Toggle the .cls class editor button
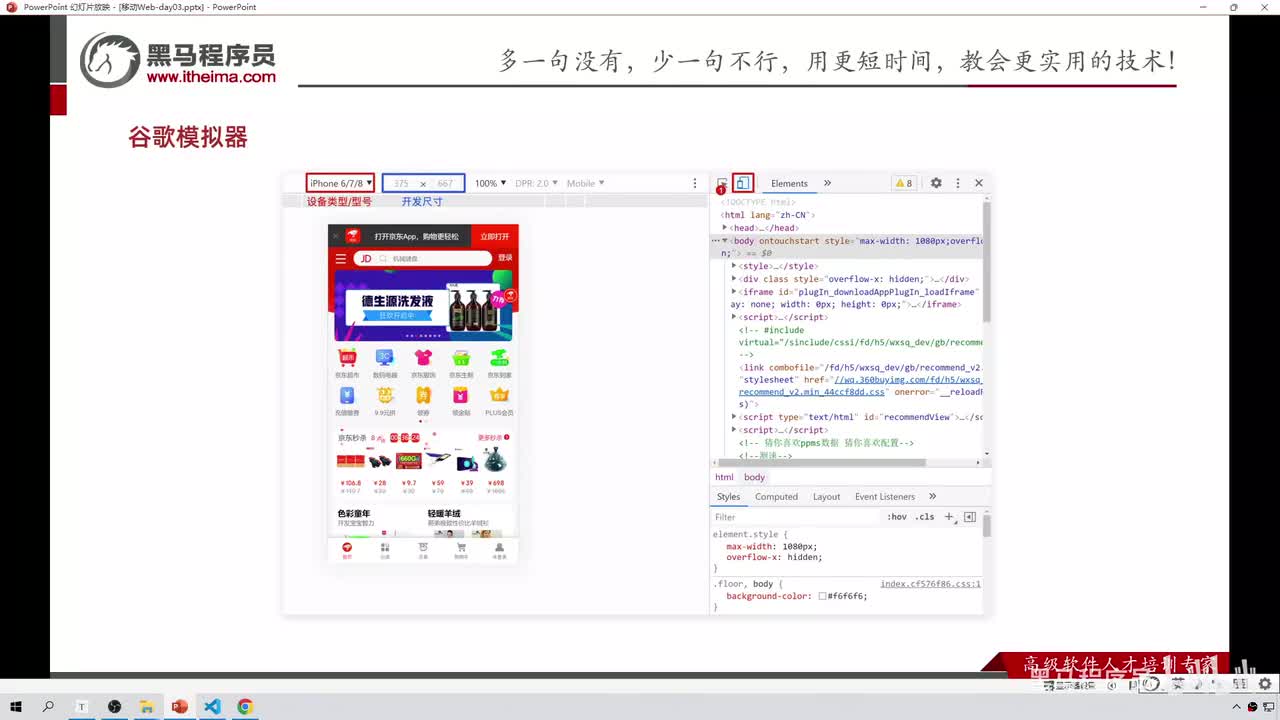Image resolution: width=1280 pixels, height=720 pixels. point(925,517)
